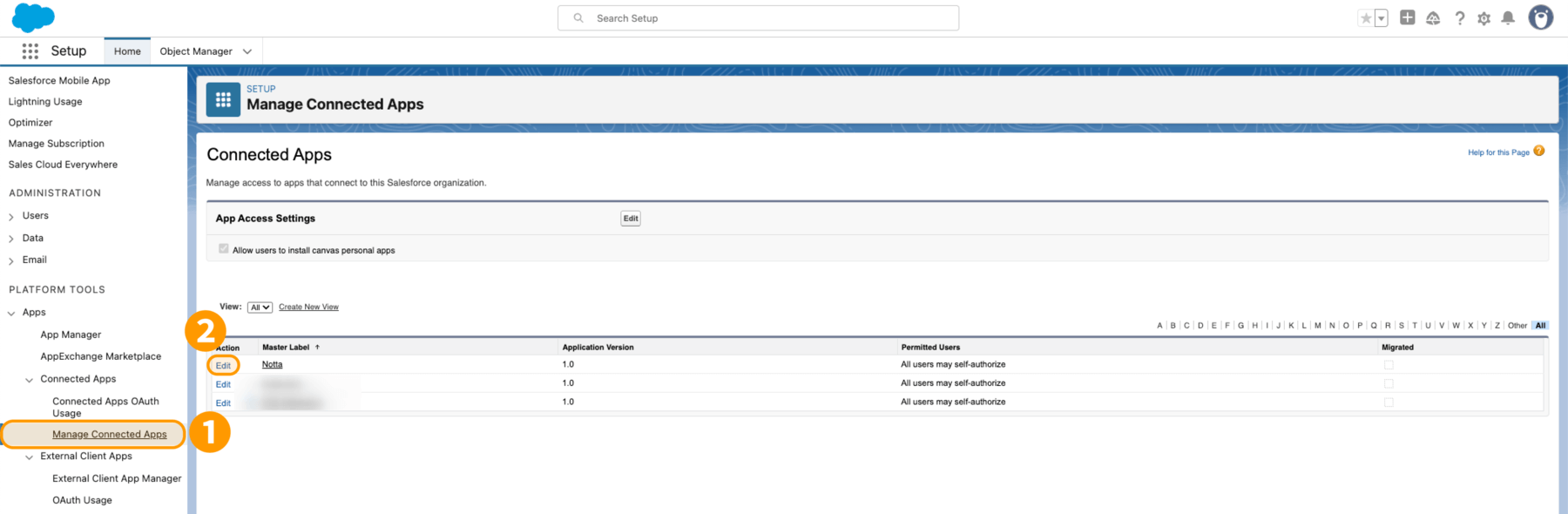Open the Favorites list dropdown arrow

(1381, 18)
